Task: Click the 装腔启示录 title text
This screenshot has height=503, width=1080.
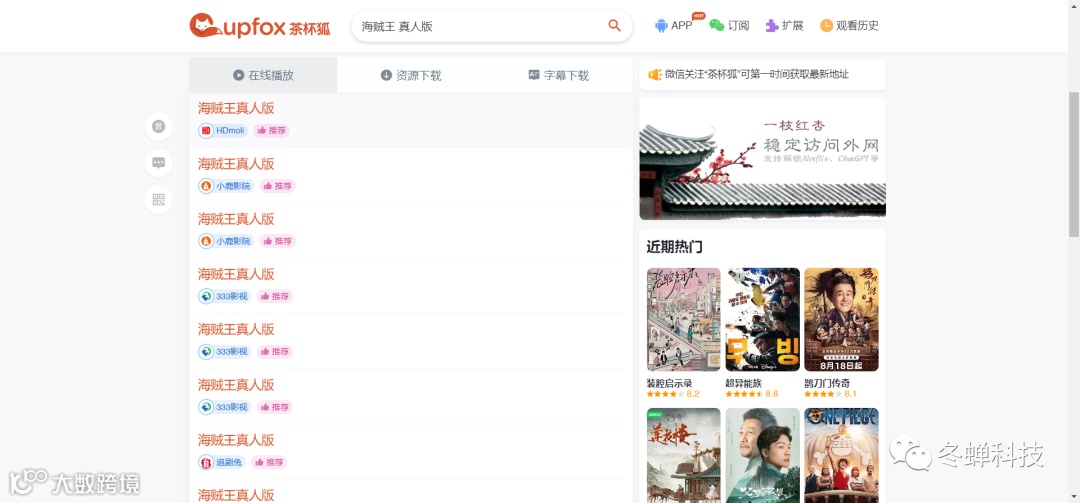Action: click(x=669, y=383)
